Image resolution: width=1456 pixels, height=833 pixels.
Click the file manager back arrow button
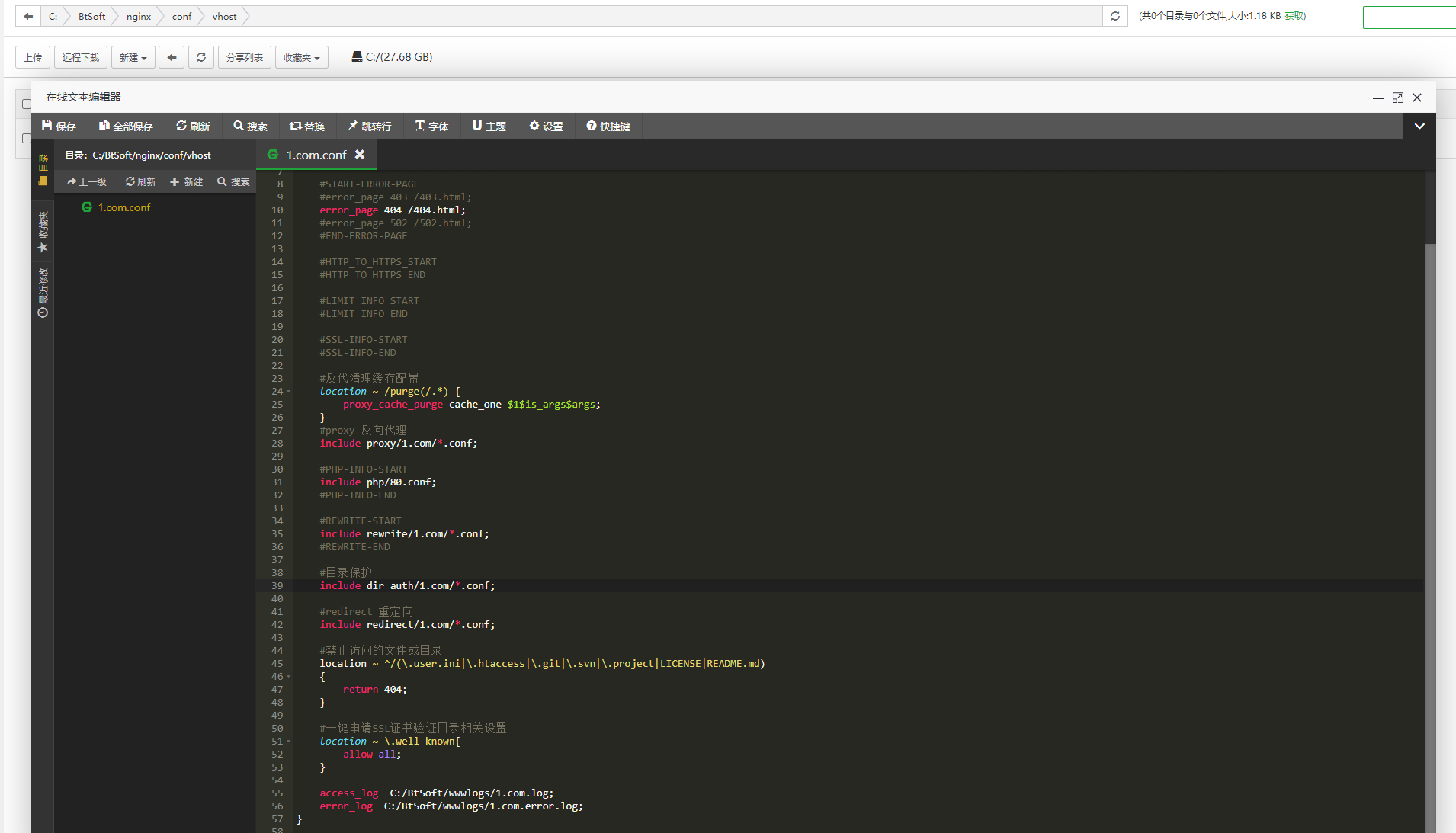pos(172,57)
